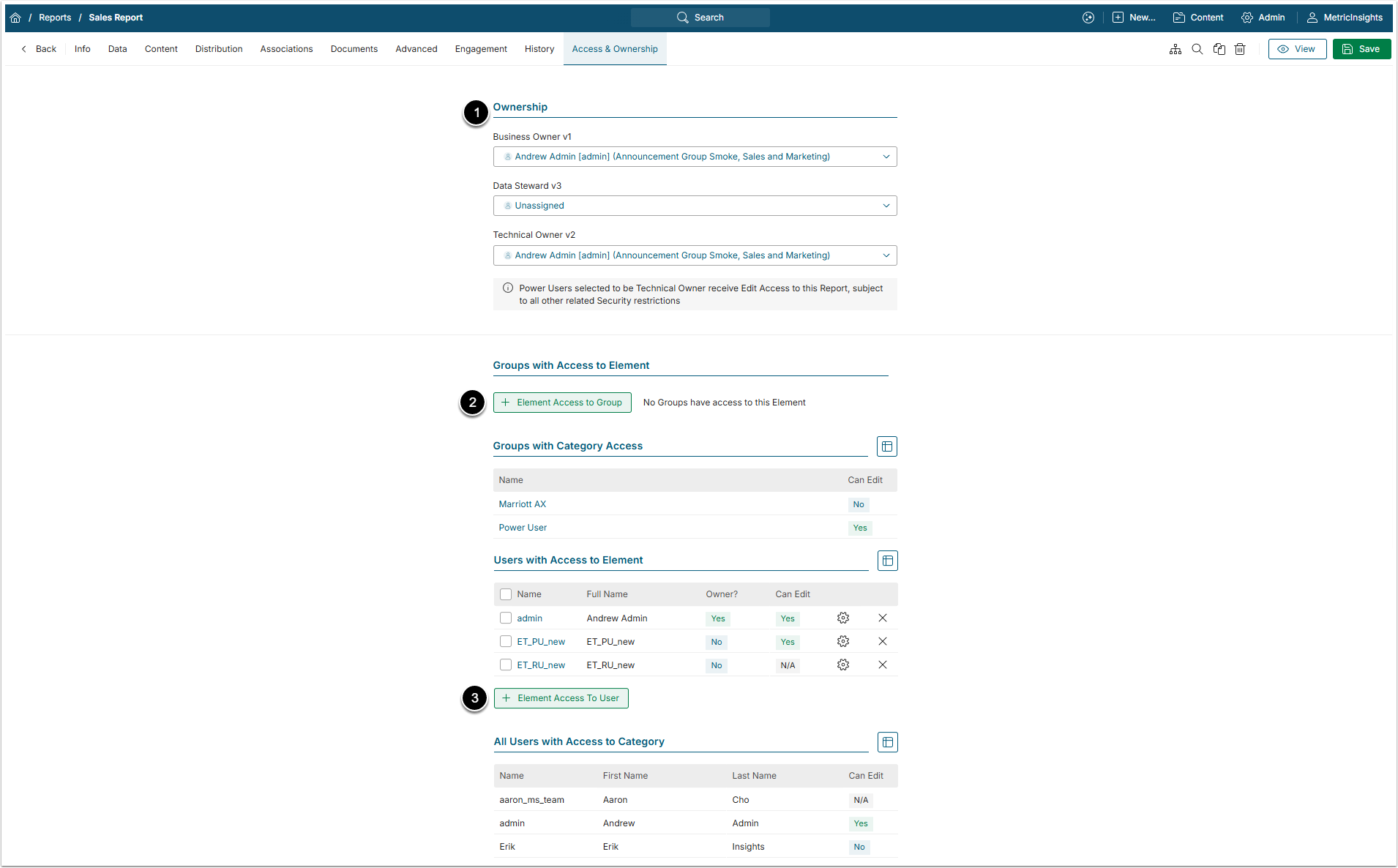Open the hierarchy diagram icon in toolbar
This screenshot has height=868, width=1398.
(1175, 49)
